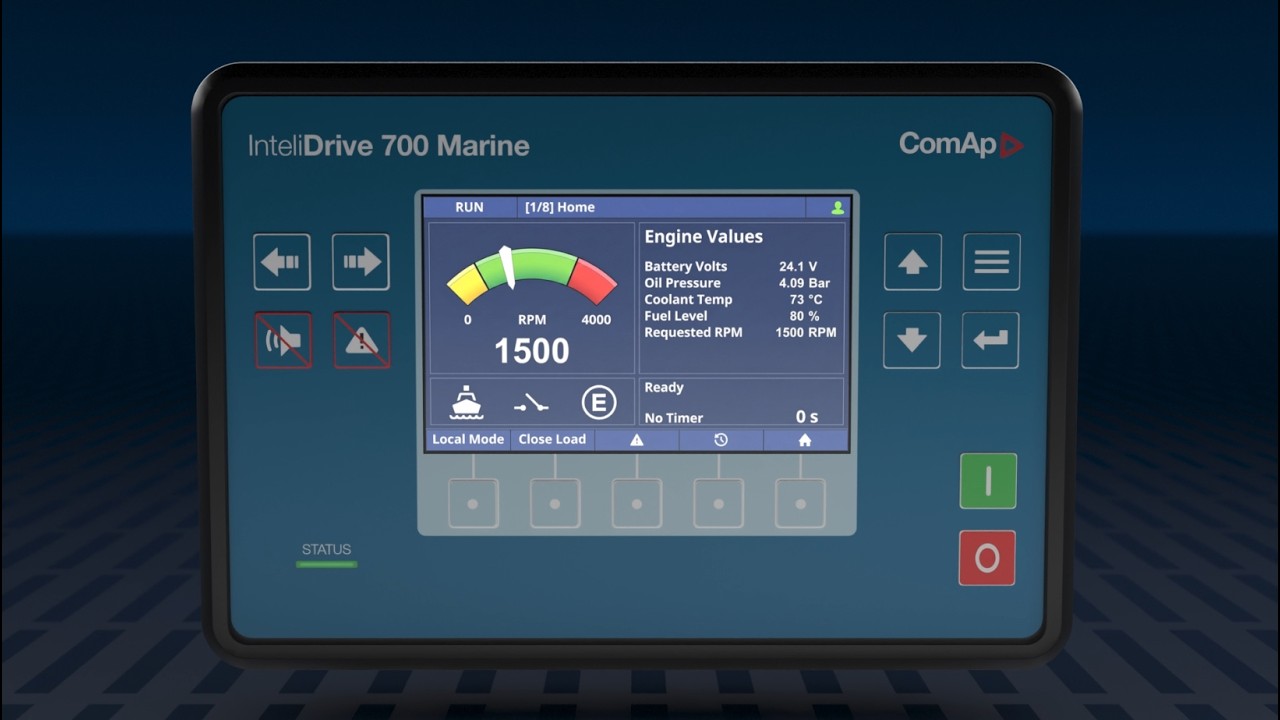Click the Oil Pressure 4.09 Bar row
This screenshot has height=720, width=1280.
[737, 283]
